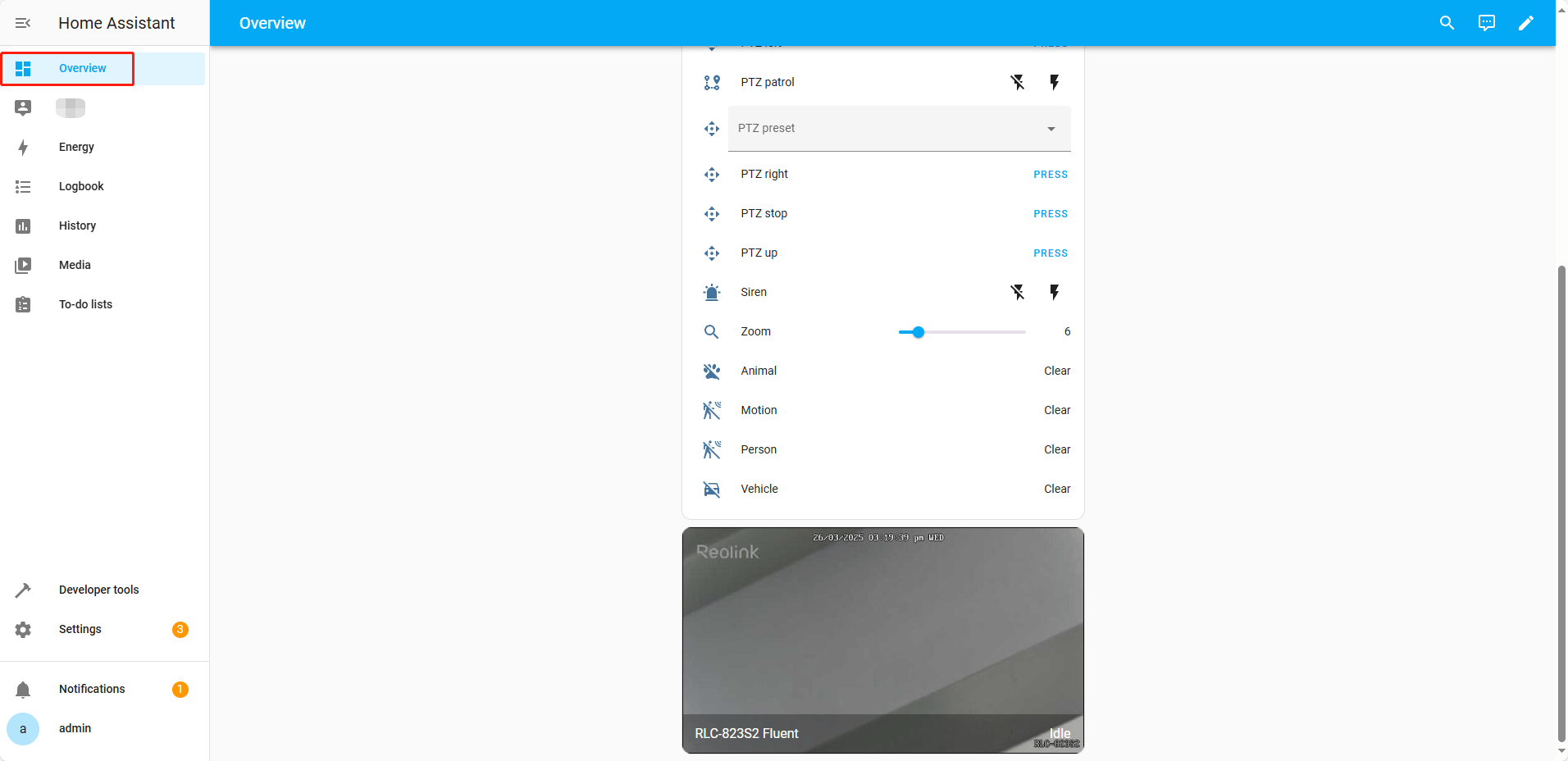Open Developer tools
Screen dimensions: 1568x761
click(x=103, y=590)
